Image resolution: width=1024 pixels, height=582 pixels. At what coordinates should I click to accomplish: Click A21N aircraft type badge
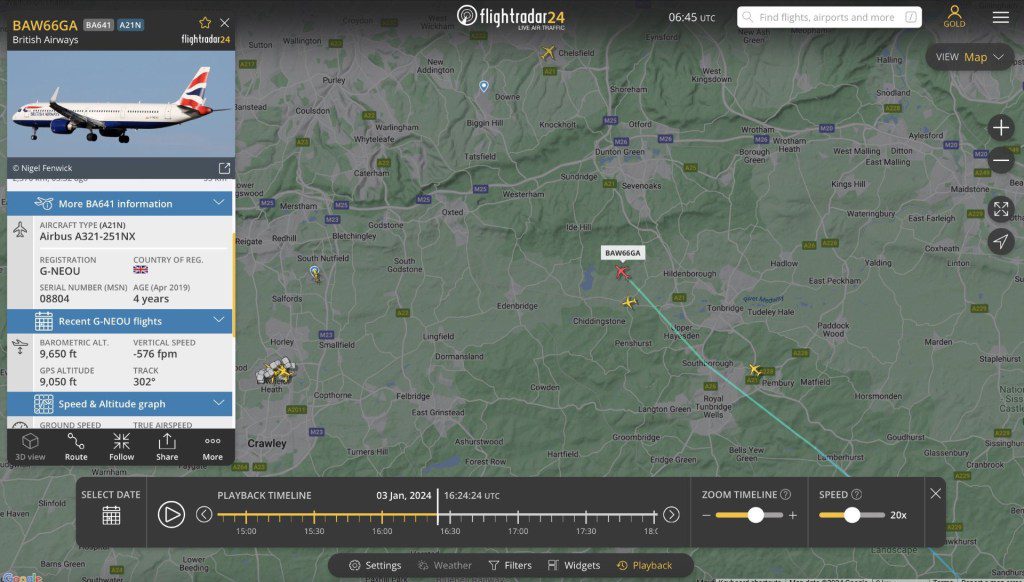pos(130,25)
